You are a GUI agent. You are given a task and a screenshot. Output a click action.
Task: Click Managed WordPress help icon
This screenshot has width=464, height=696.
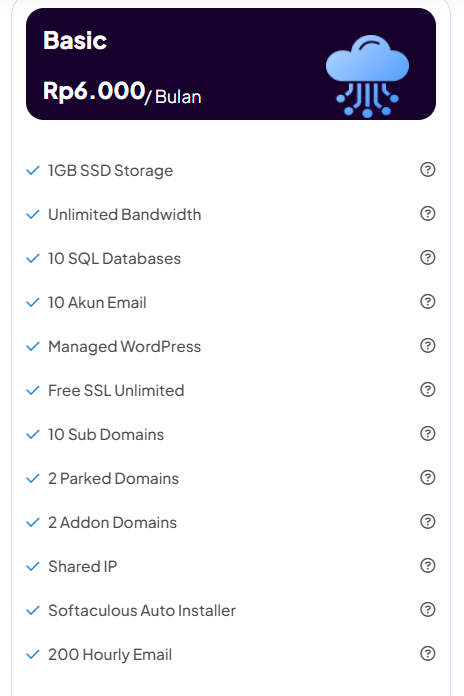(x=427, y=345)
